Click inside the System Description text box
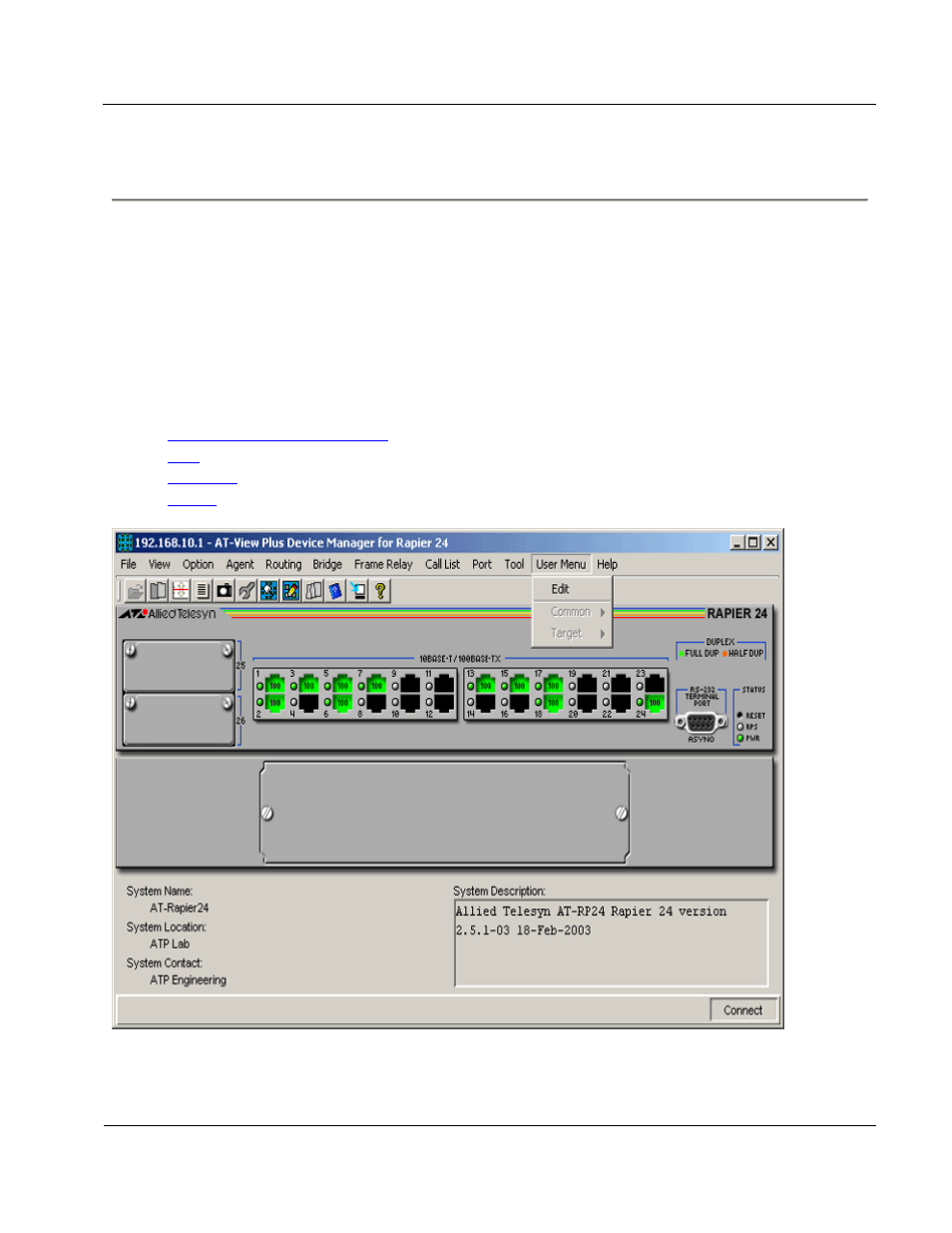Viewport: 952px width, 1233px height. pos(611,943)
